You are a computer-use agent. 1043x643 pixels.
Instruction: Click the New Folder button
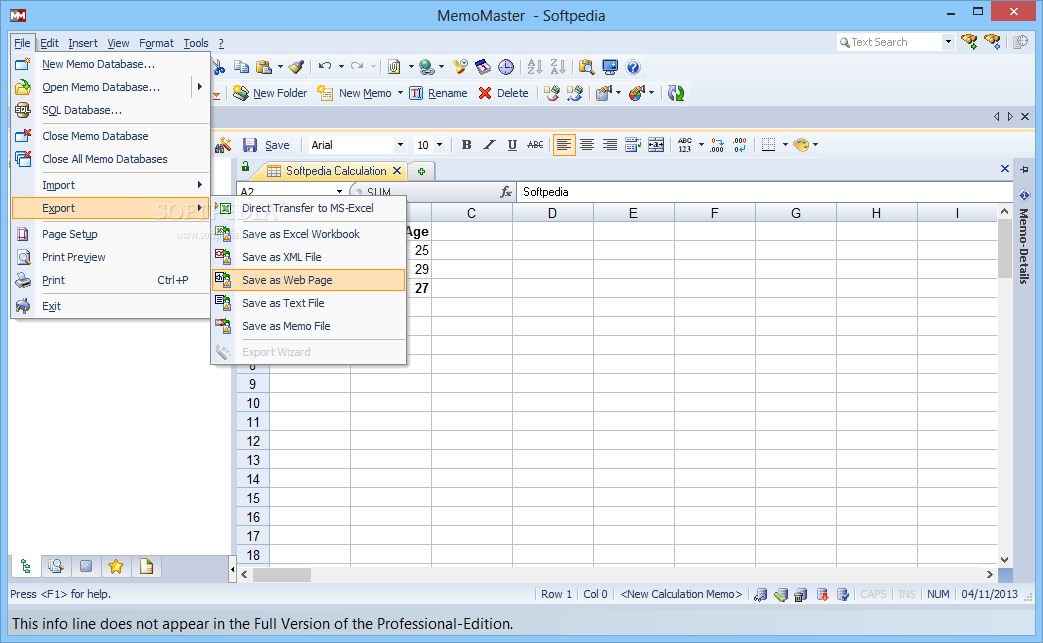[x=270, y=93]
